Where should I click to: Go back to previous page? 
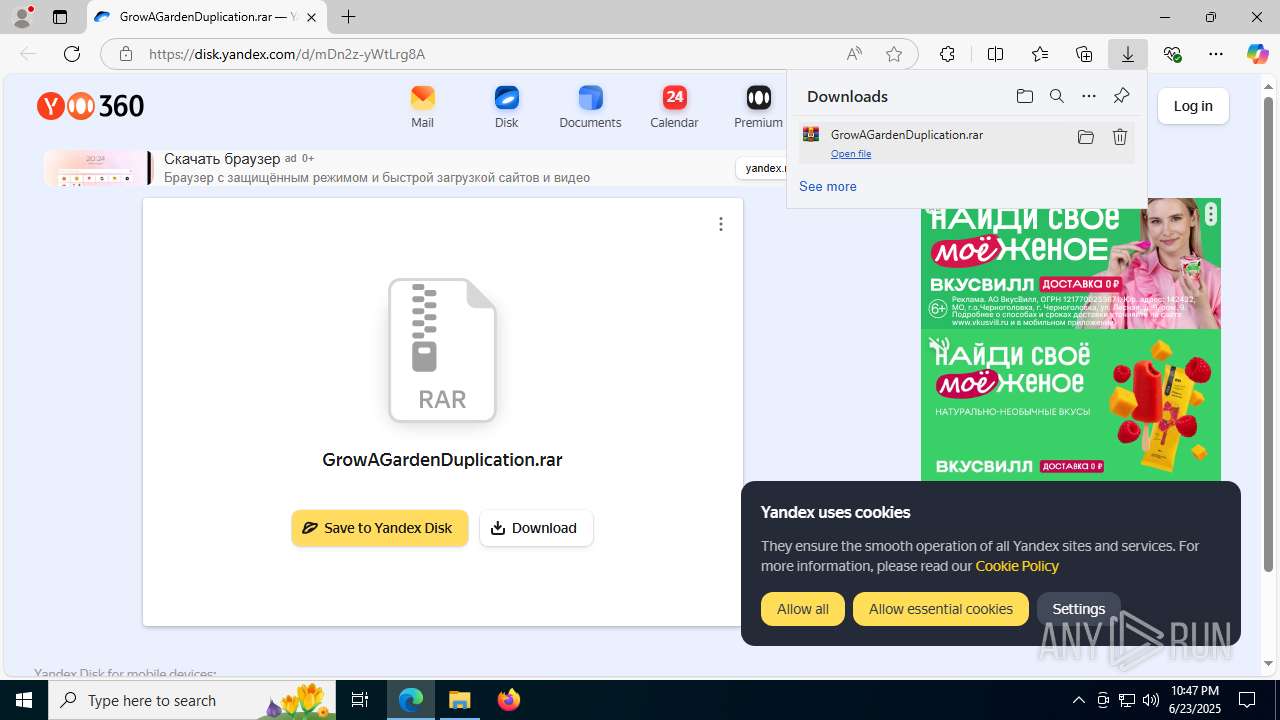(28, 54)
